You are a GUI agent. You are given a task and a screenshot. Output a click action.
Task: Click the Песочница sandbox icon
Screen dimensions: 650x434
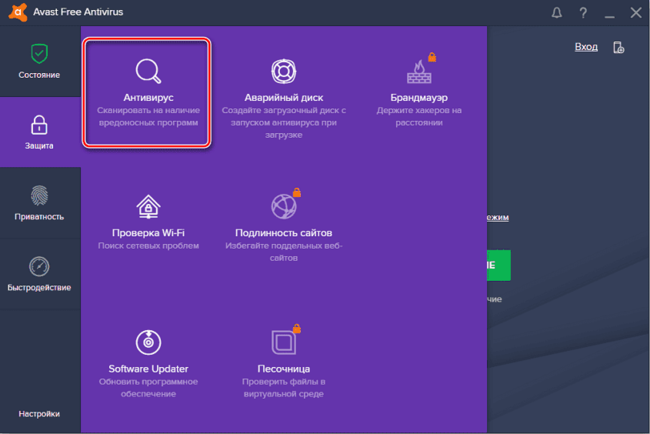point(284,342)
